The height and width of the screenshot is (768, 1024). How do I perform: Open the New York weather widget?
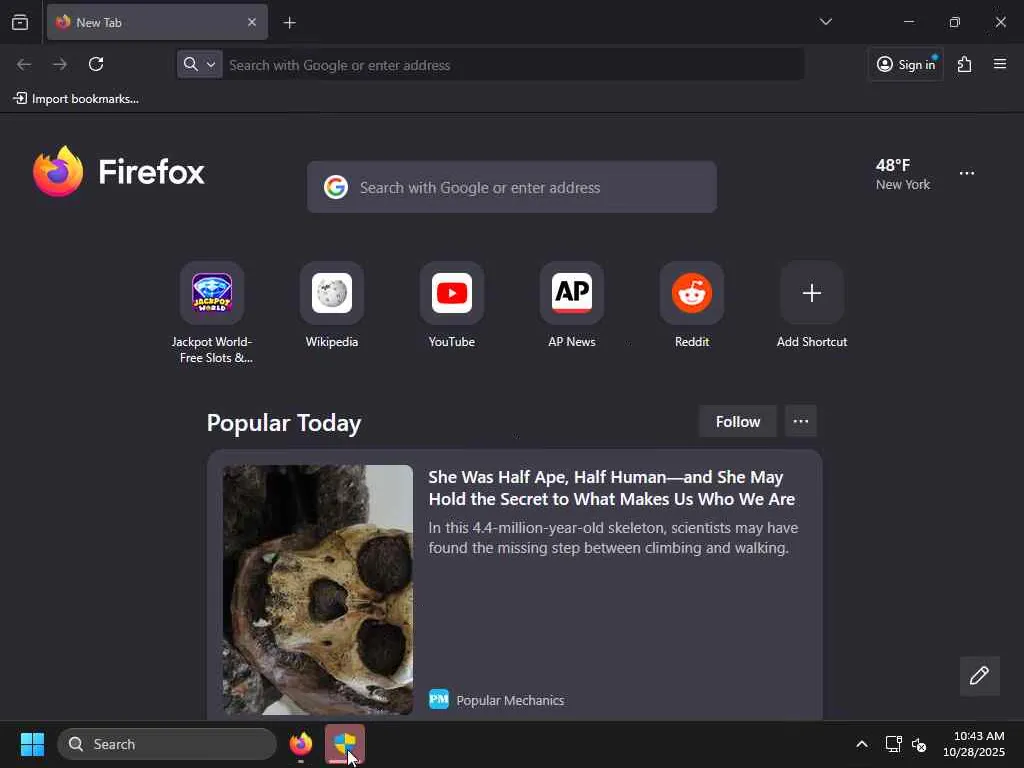click(x=903, y=174)
